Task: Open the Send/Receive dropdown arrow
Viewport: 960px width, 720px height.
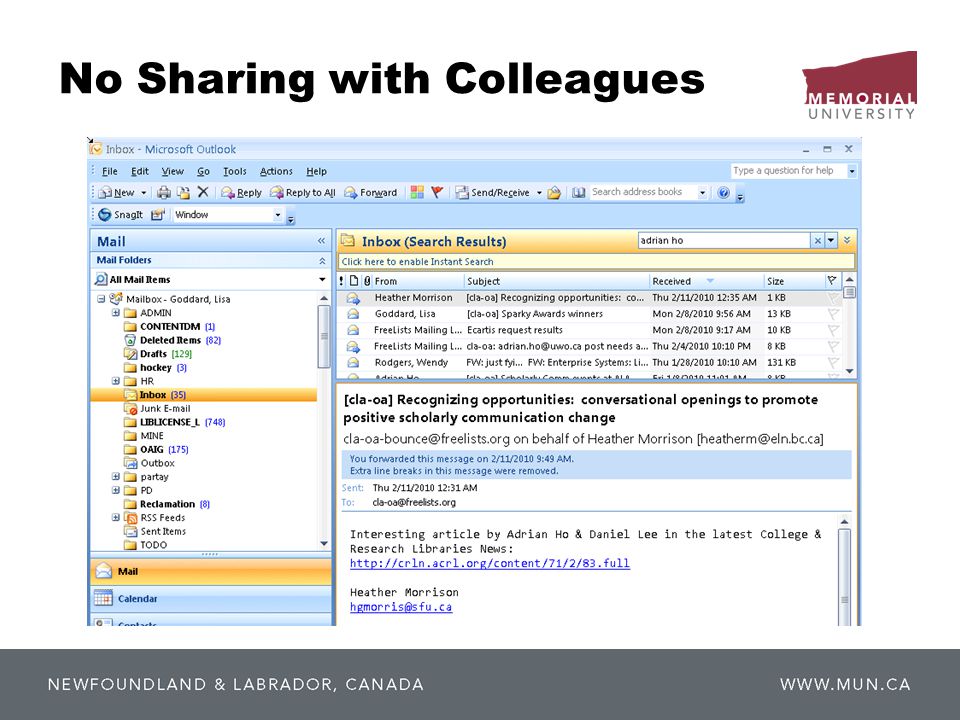Action: click(539, 193)
